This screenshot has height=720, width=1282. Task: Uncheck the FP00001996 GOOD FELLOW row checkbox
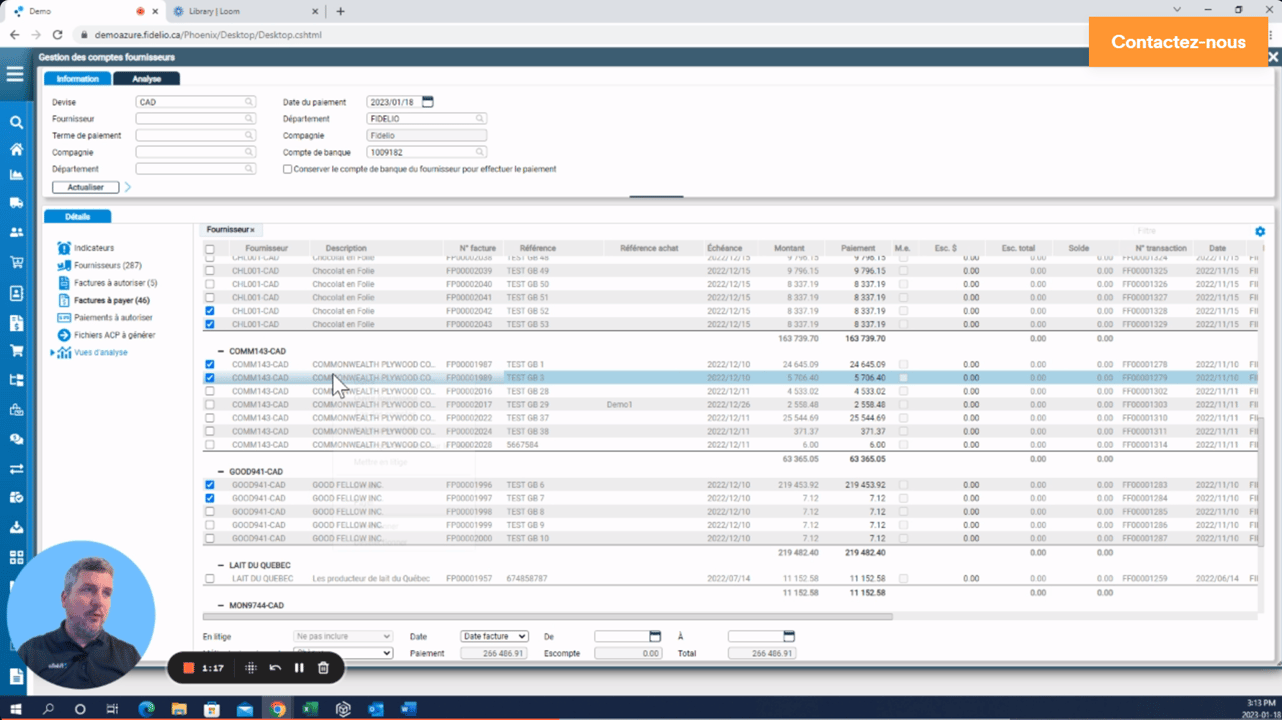(x=210, y=485)
